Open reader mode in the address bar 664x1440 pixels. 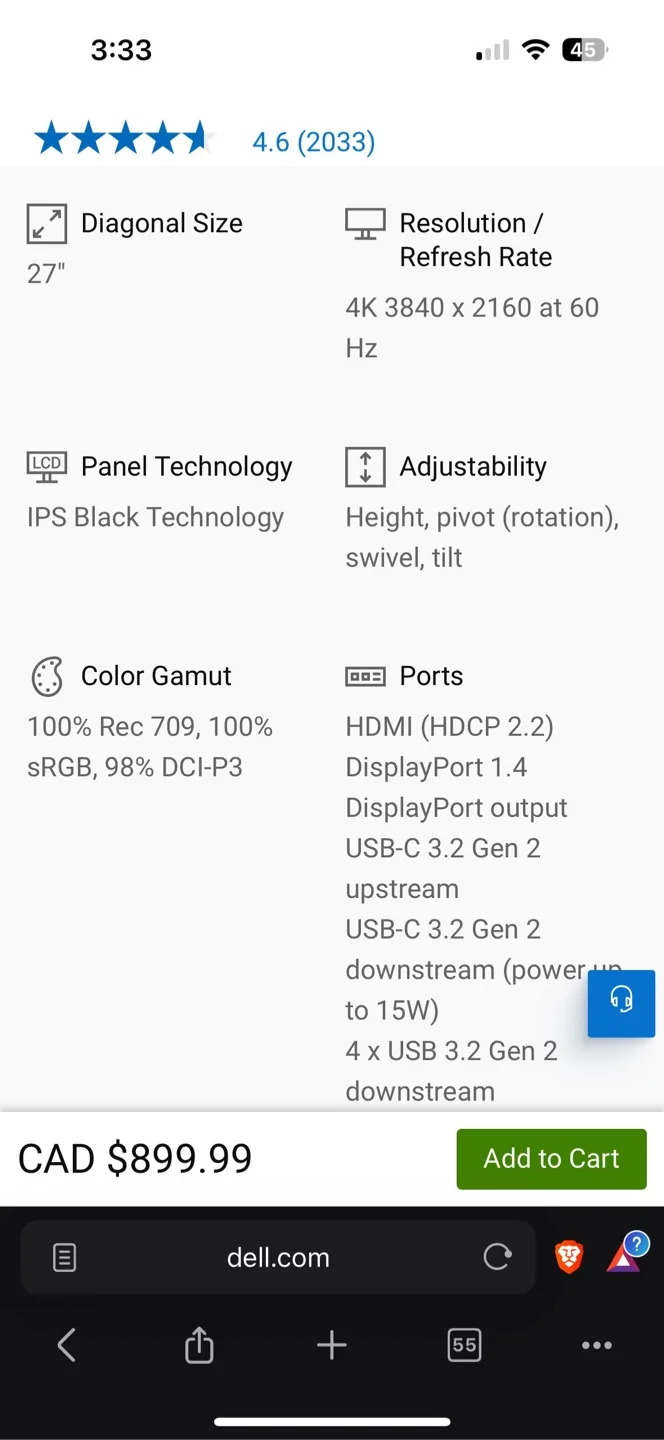(x=63, y=1257)
